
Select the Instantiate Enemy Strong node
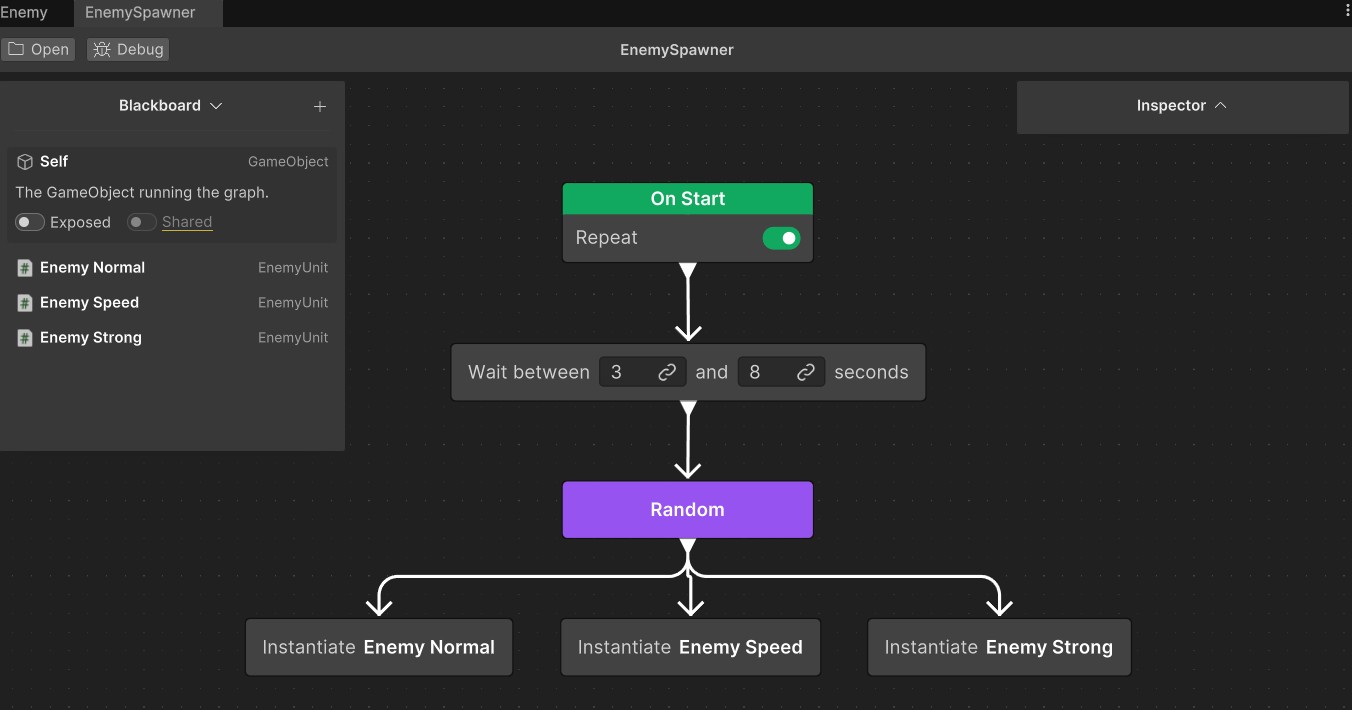[x=999, y=647]
